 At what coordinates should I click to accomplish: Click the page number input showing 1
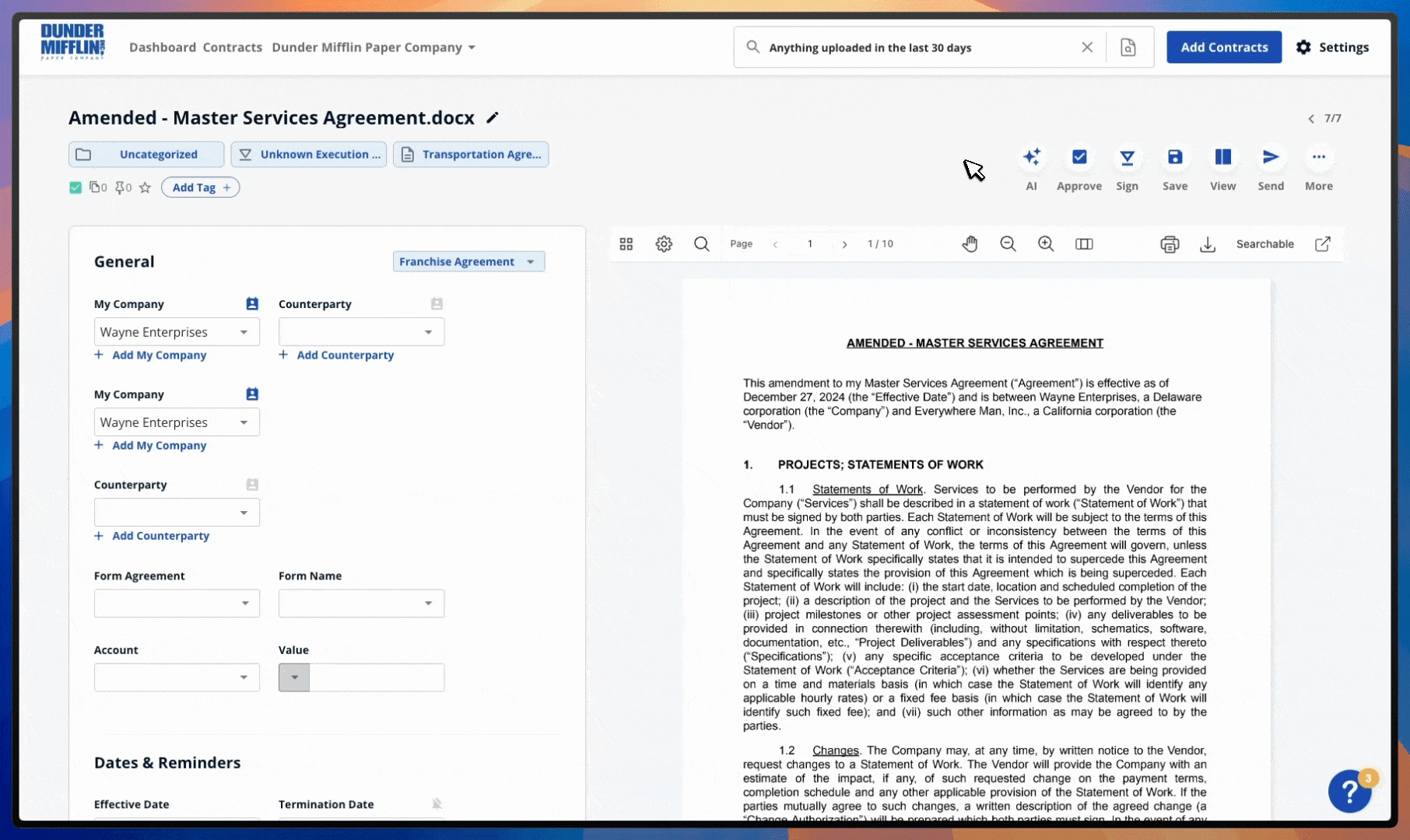(810, 244)
